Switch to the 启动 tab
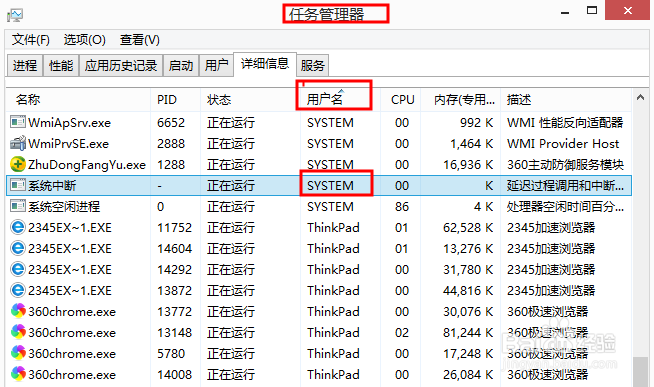This screenshot has height=387, width=654. pos(181,65)
